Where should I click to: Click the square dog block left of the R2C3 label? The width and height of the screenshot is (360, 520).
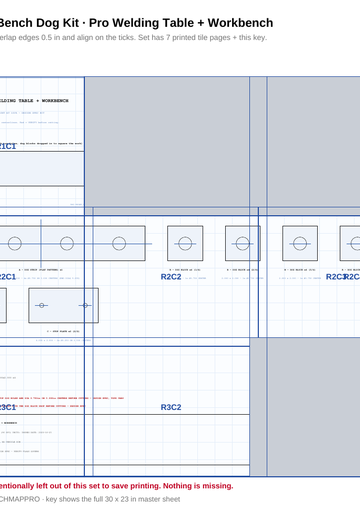(x=300, y=243)
